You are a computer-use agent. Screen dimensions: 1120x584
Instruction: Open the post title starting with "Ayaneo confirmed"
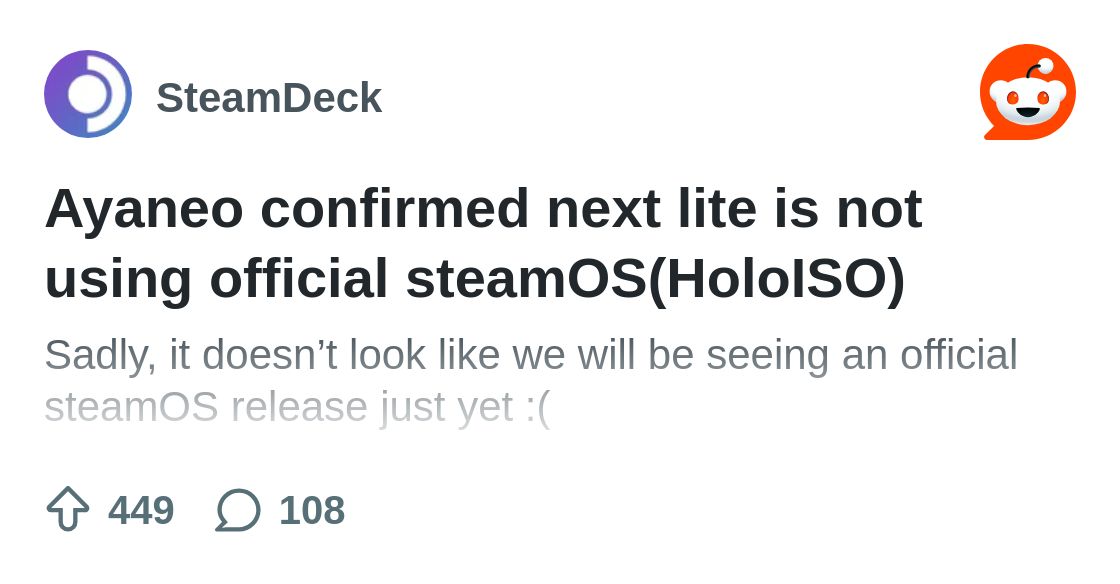[483, 208]
